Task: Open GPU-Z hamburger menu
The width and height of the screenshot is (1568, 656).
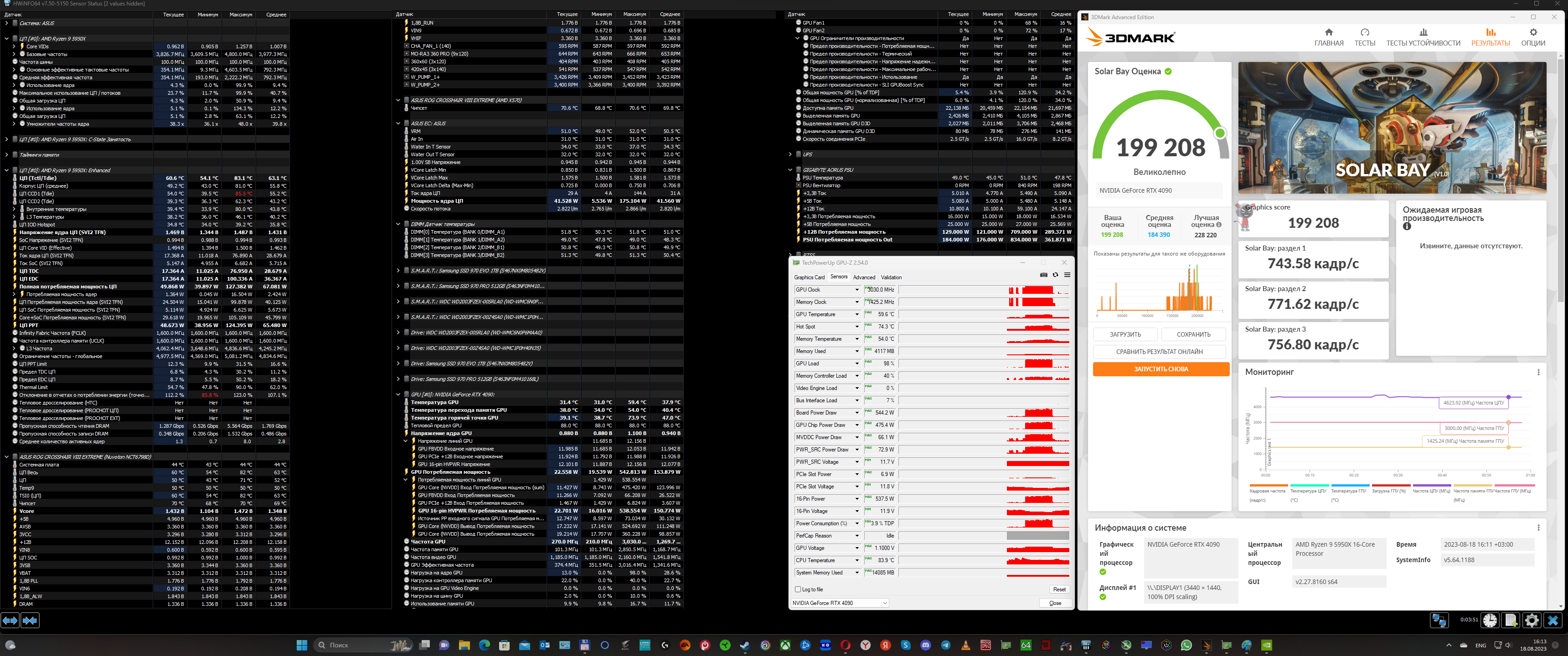Action: (x=1067, y=275)
